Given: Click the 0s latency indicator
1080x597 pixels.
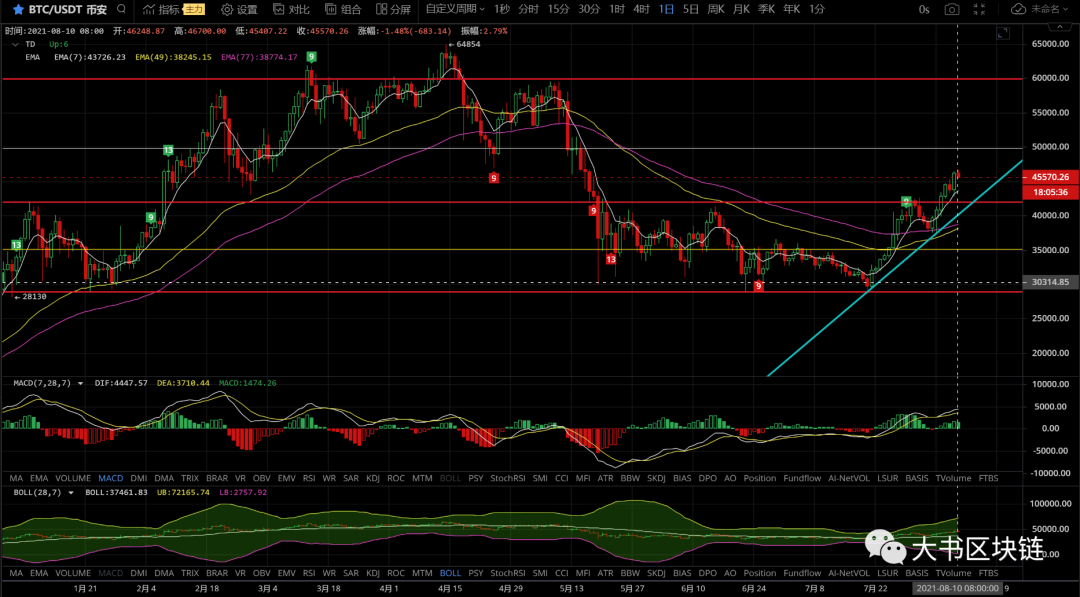Looking at the screenshot, I should (x=924, y=10).
